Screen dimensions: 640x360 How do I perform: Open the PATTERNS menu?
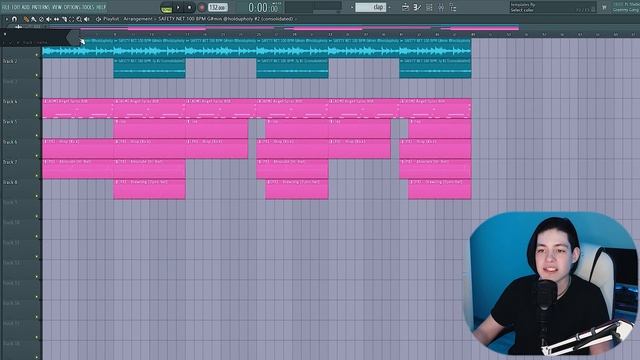(40, 7)
